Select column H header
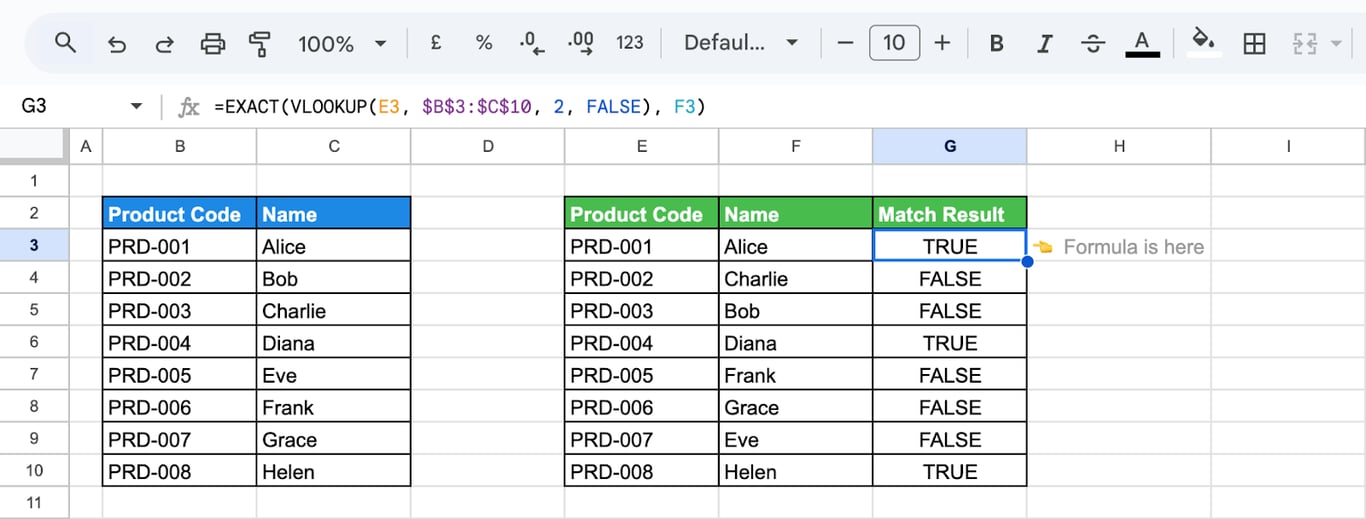The image size is (1366, 519). coord(1119,146)
